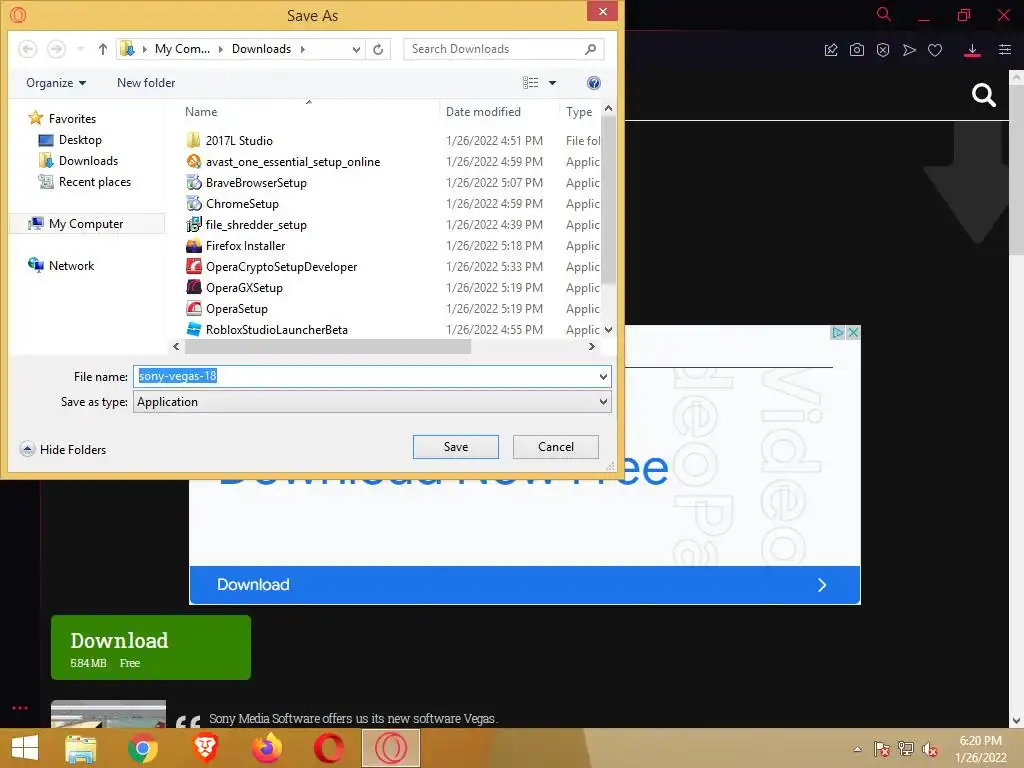
Task: Sort files by Date modified column
Action: [x=483, y=112]
